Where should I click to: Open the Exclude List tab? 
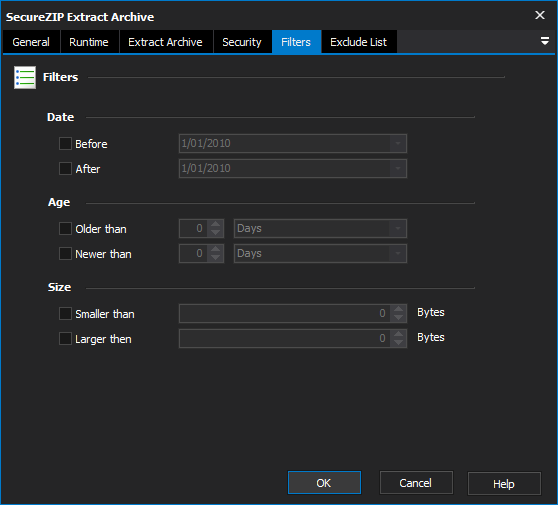pyautogui.click(x=358, y=42)
